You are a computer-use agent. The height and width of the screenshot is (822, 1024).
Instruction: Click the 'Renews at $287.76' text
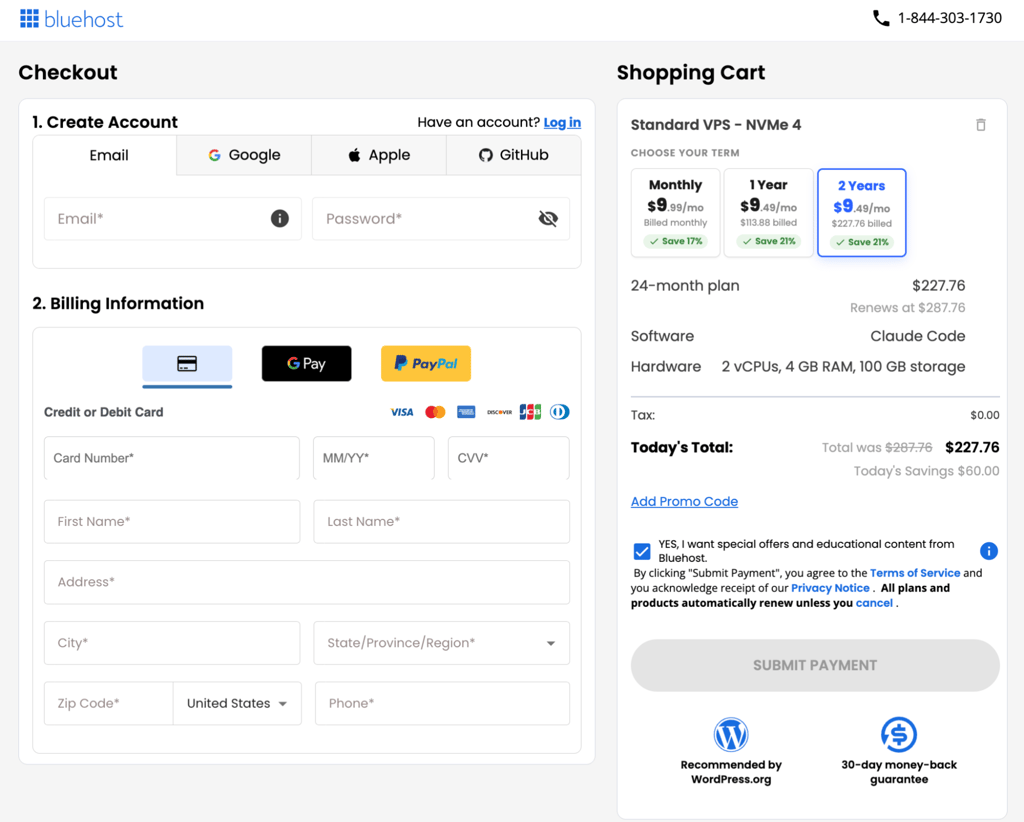907,308
